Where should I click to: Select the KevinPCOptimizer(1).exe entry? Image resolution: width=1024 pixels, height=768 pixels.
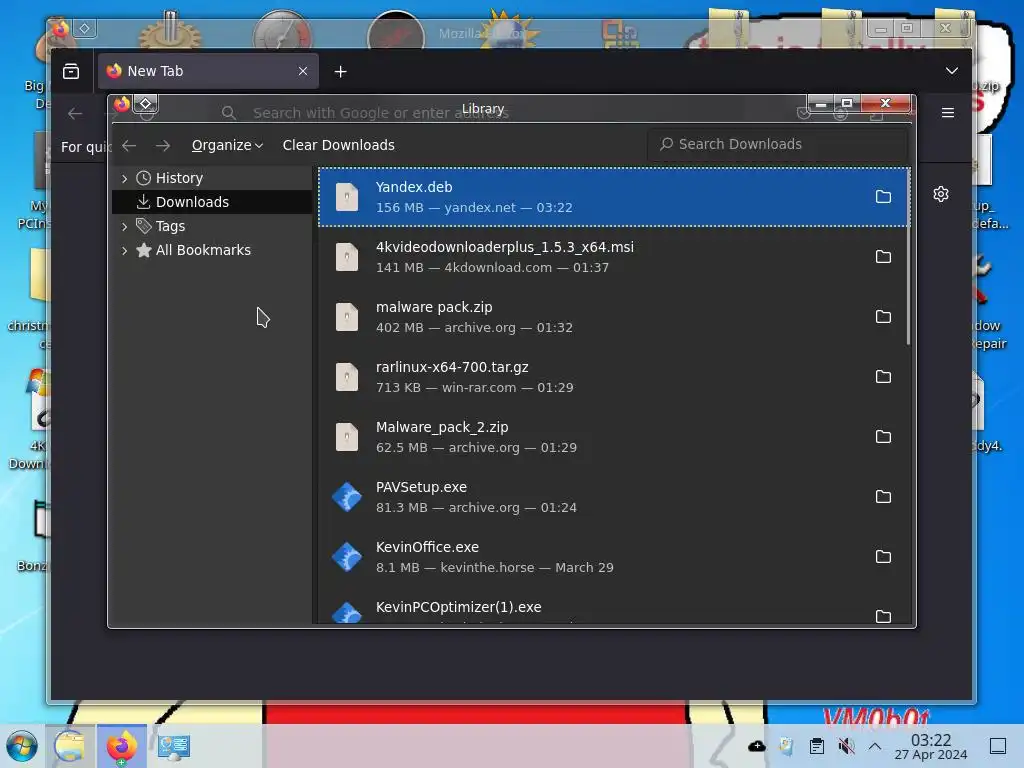(613, 607)
